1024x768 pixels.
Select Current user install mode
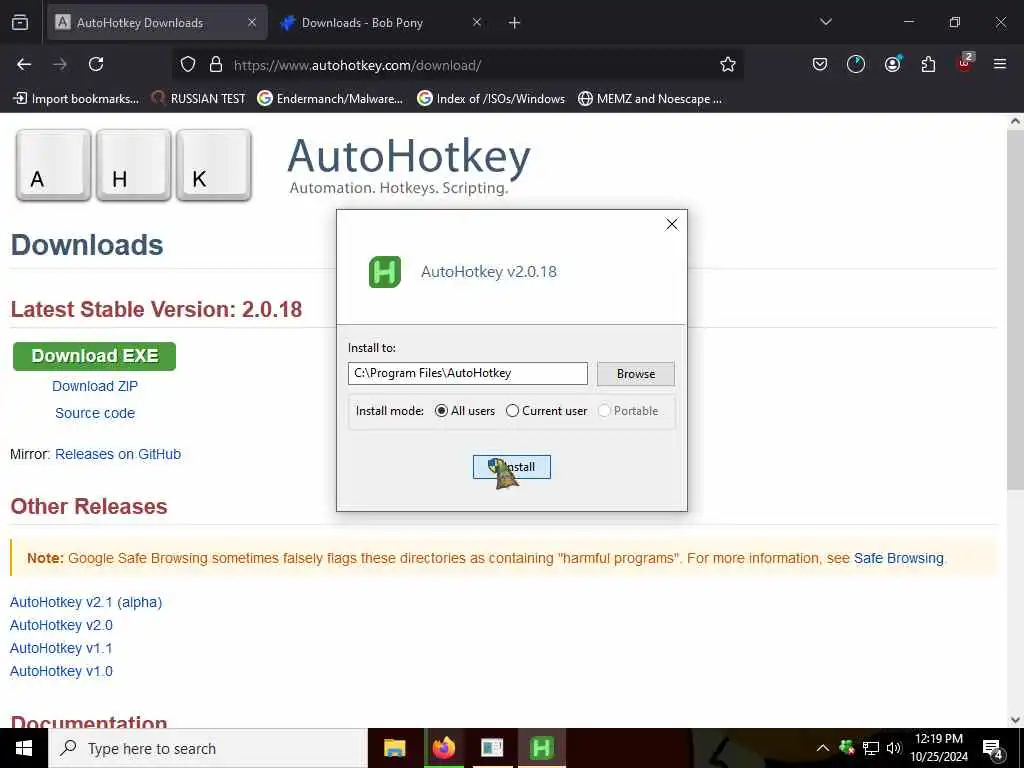pos(546,411)
